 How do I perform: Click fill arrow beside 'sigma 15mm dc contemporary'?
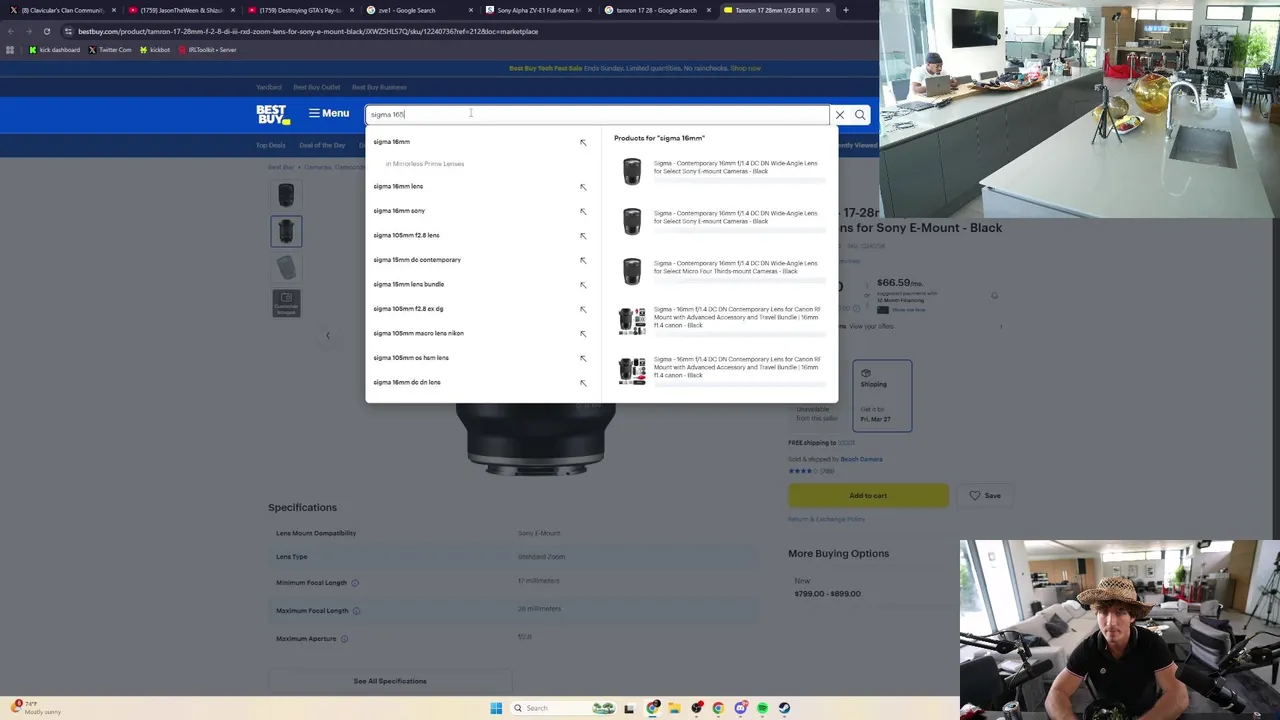(583, 260)
